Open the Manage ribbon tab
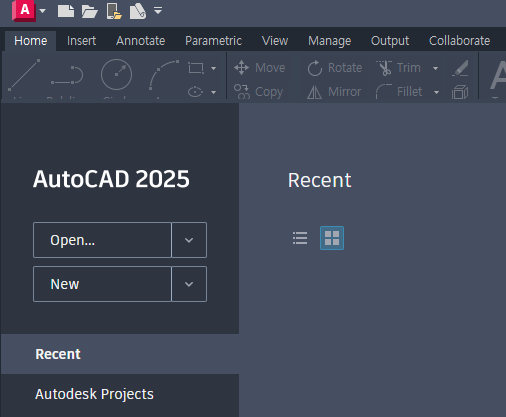This screenshot has width=506, height=417. (x=329, y=41)
